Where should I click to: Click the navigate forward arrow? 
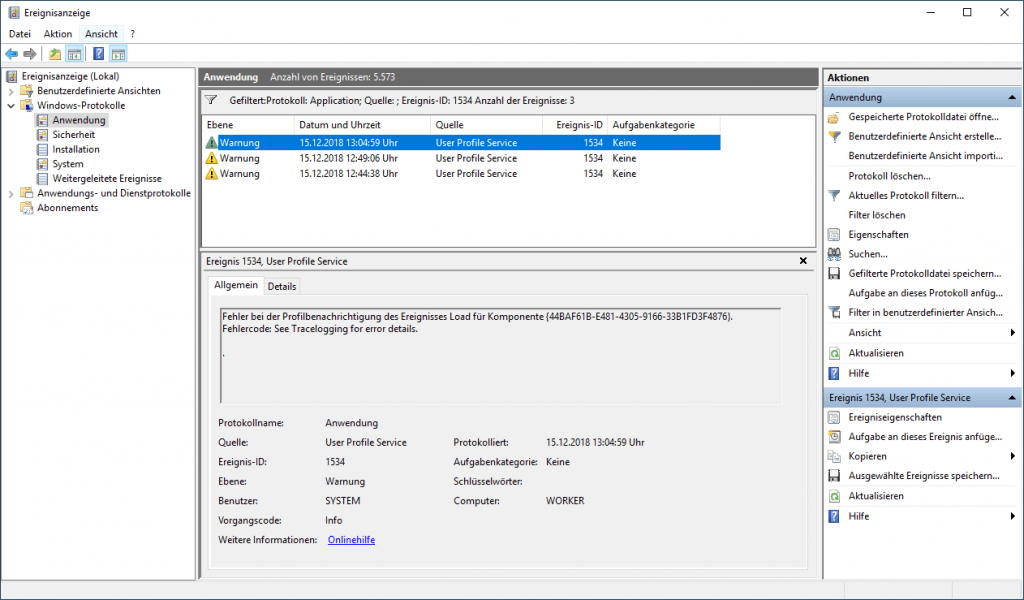click(29, 53)
